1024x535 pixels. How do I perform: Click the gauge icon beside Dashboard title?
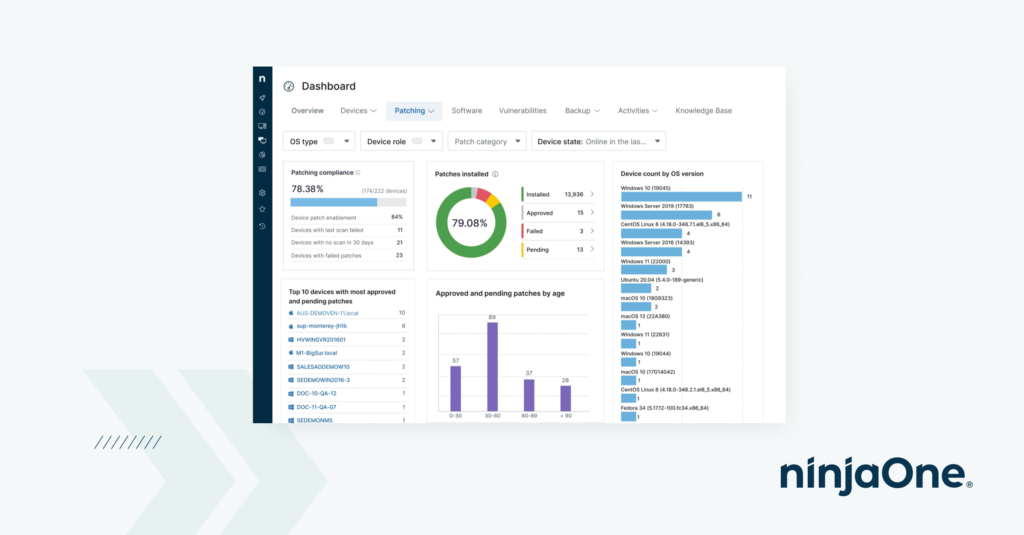289,86
